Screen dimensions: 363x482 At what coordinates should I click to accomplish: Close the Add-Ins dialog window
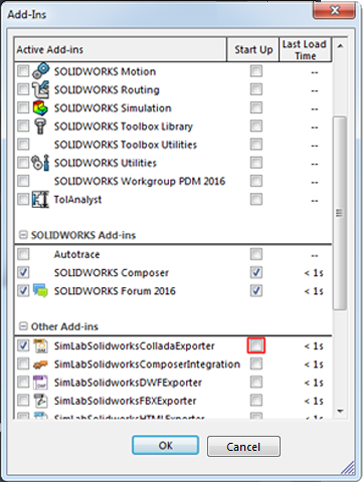(x=334, y=10)
